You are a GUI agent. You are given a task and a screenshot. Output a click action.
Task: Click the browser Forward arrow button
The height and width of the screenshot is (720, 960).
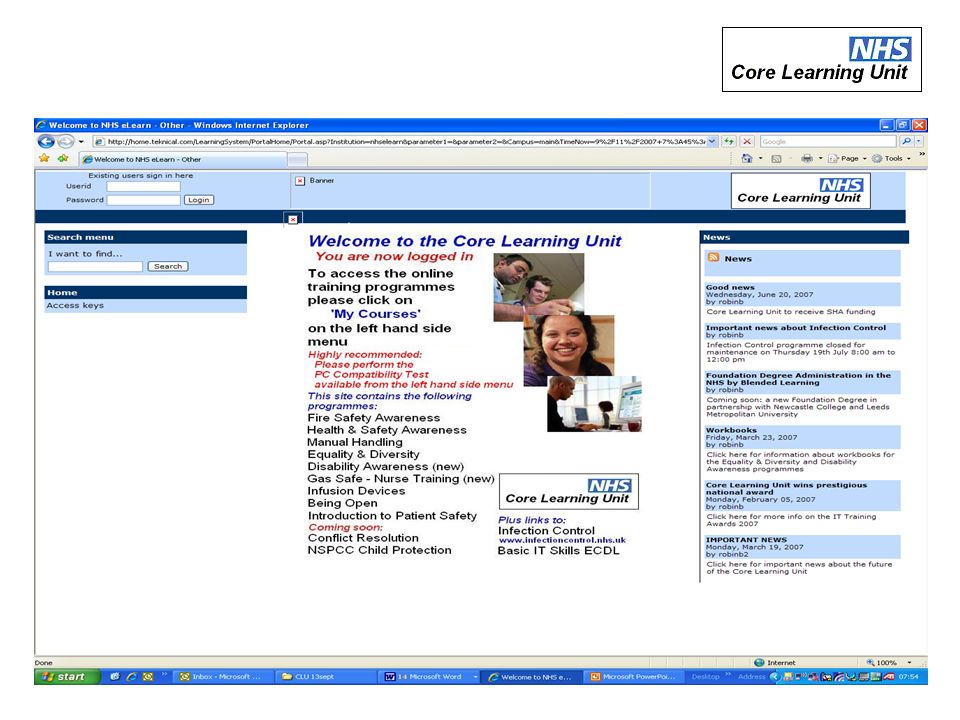pyautogui.click(x=66, y=141)
